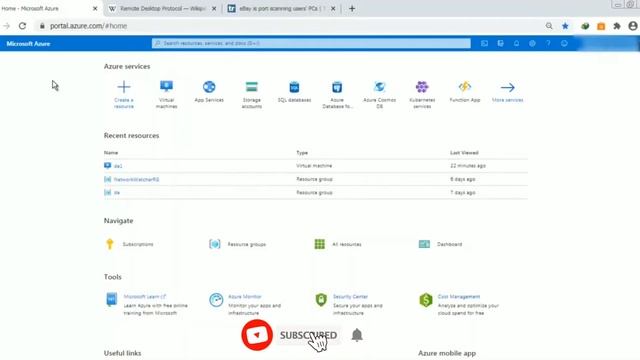The image size is (640, 360).
Task: Open the Resource groups navigate link
Action: 247,244
